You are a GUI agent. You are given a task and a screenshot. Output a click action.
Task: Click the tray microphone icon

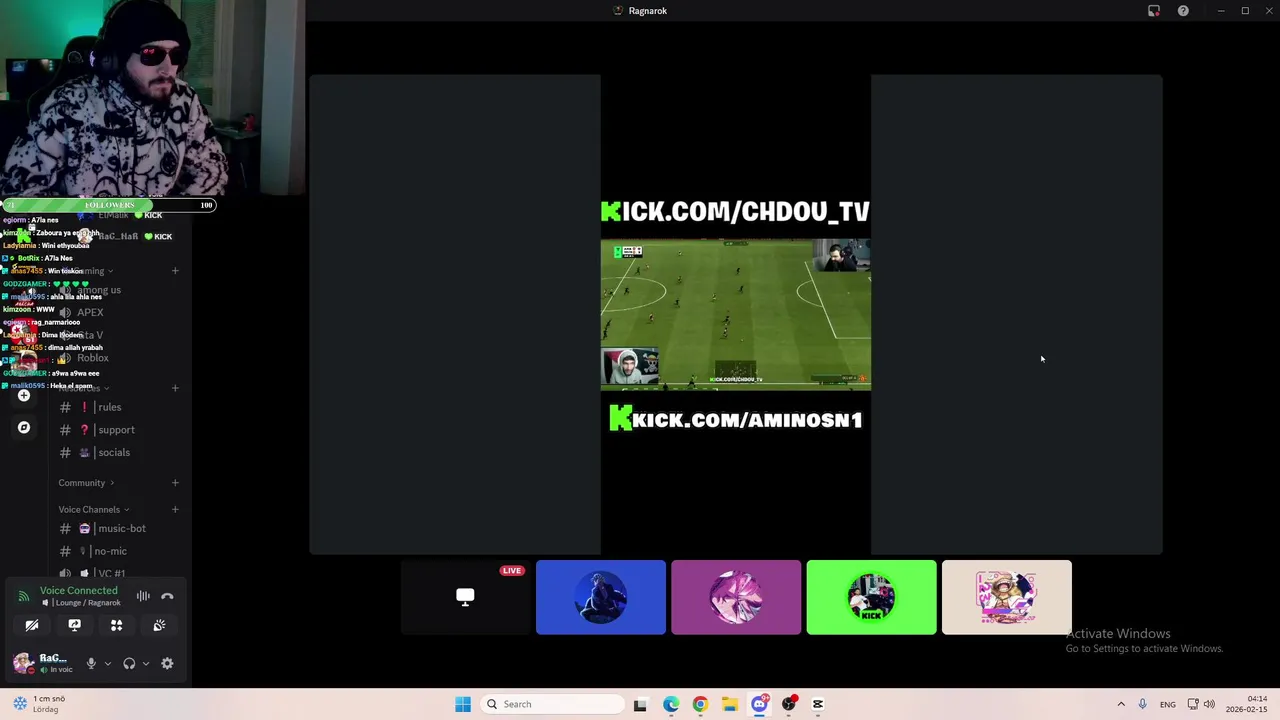1143,704
